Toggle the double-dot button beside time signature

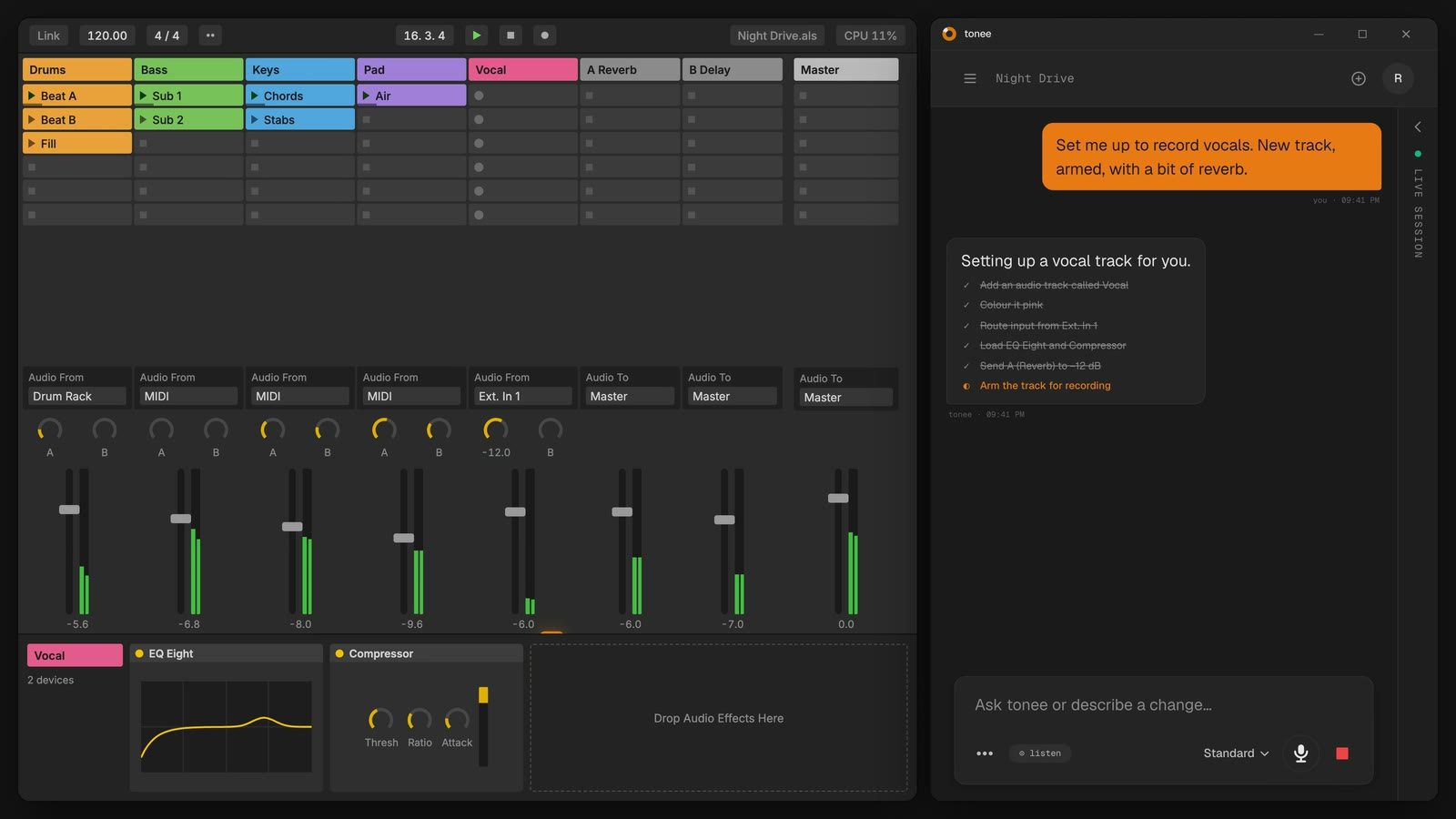210,35
